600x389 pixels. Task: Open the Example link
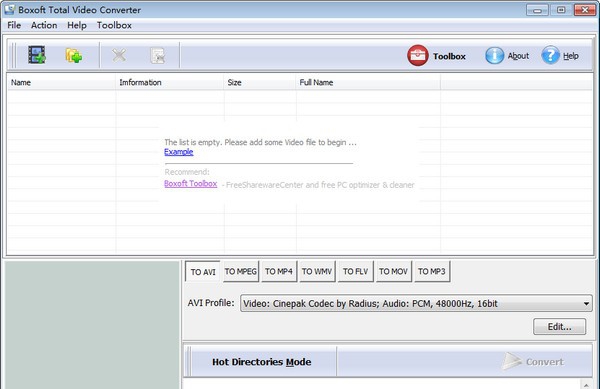(x=179, y=152)
